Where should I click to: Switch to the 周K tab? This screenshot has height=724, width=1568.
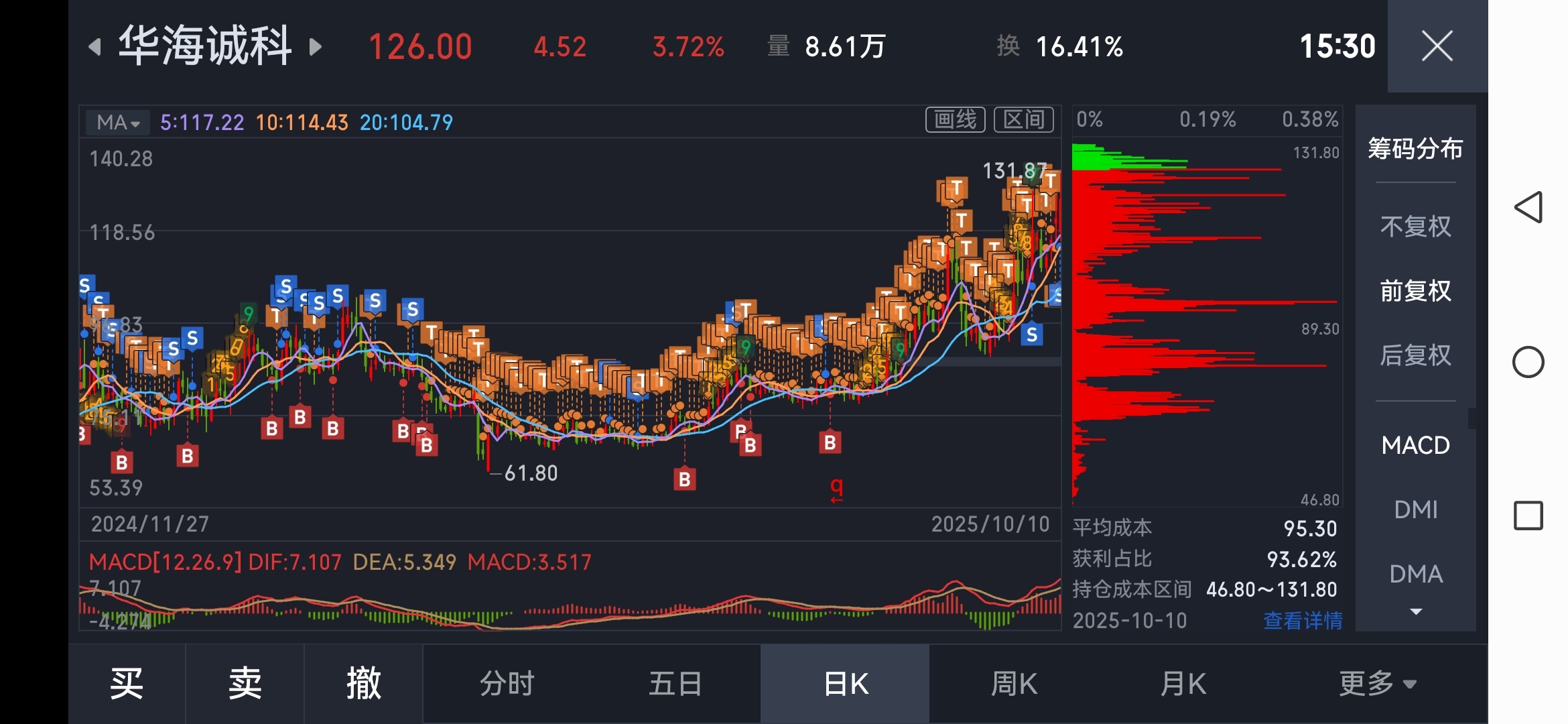coord(1014,684)
